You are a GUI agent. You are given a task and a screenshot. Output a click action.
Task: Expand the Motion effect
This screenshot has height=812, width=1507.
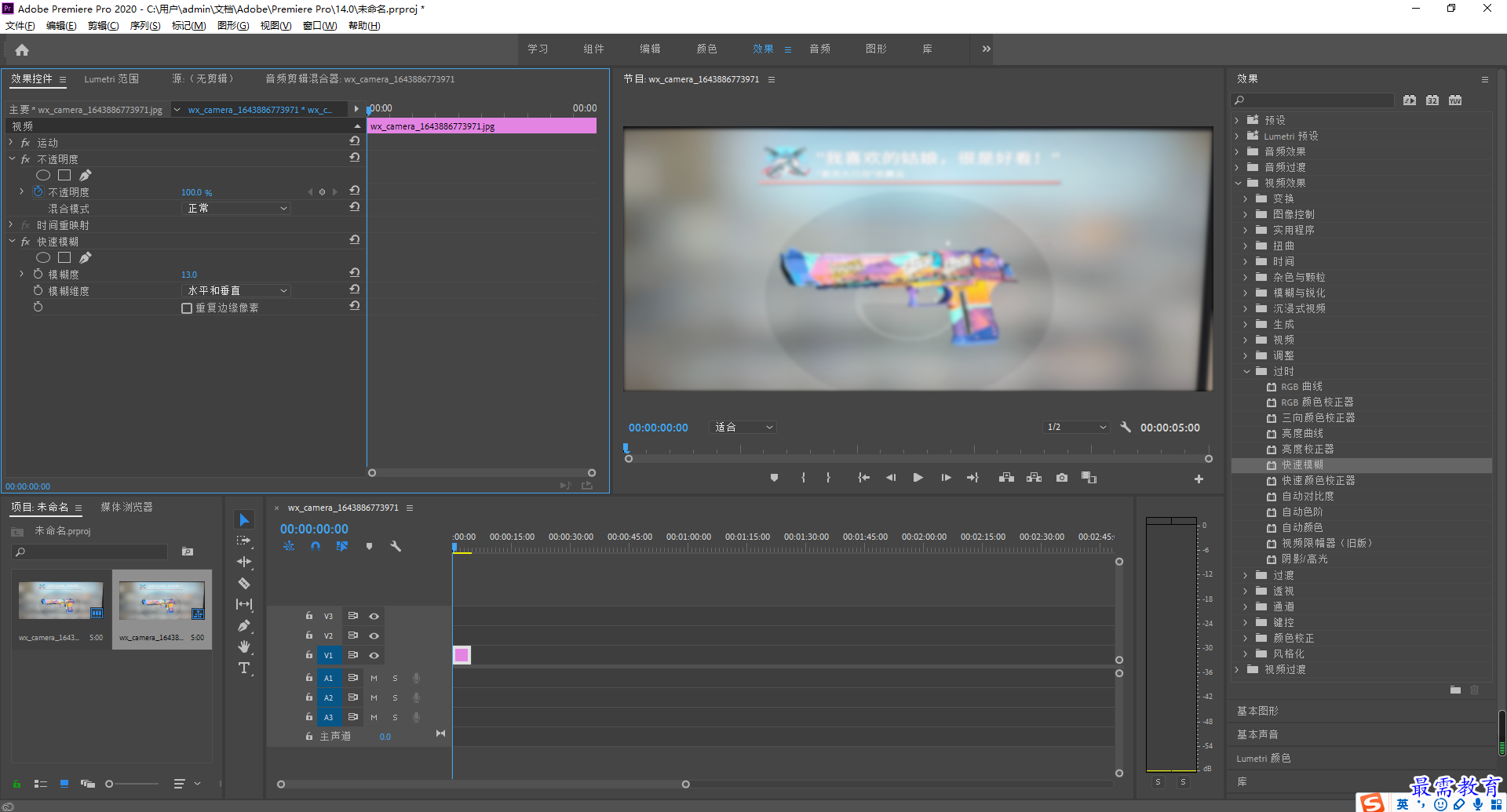click(11, 142)
